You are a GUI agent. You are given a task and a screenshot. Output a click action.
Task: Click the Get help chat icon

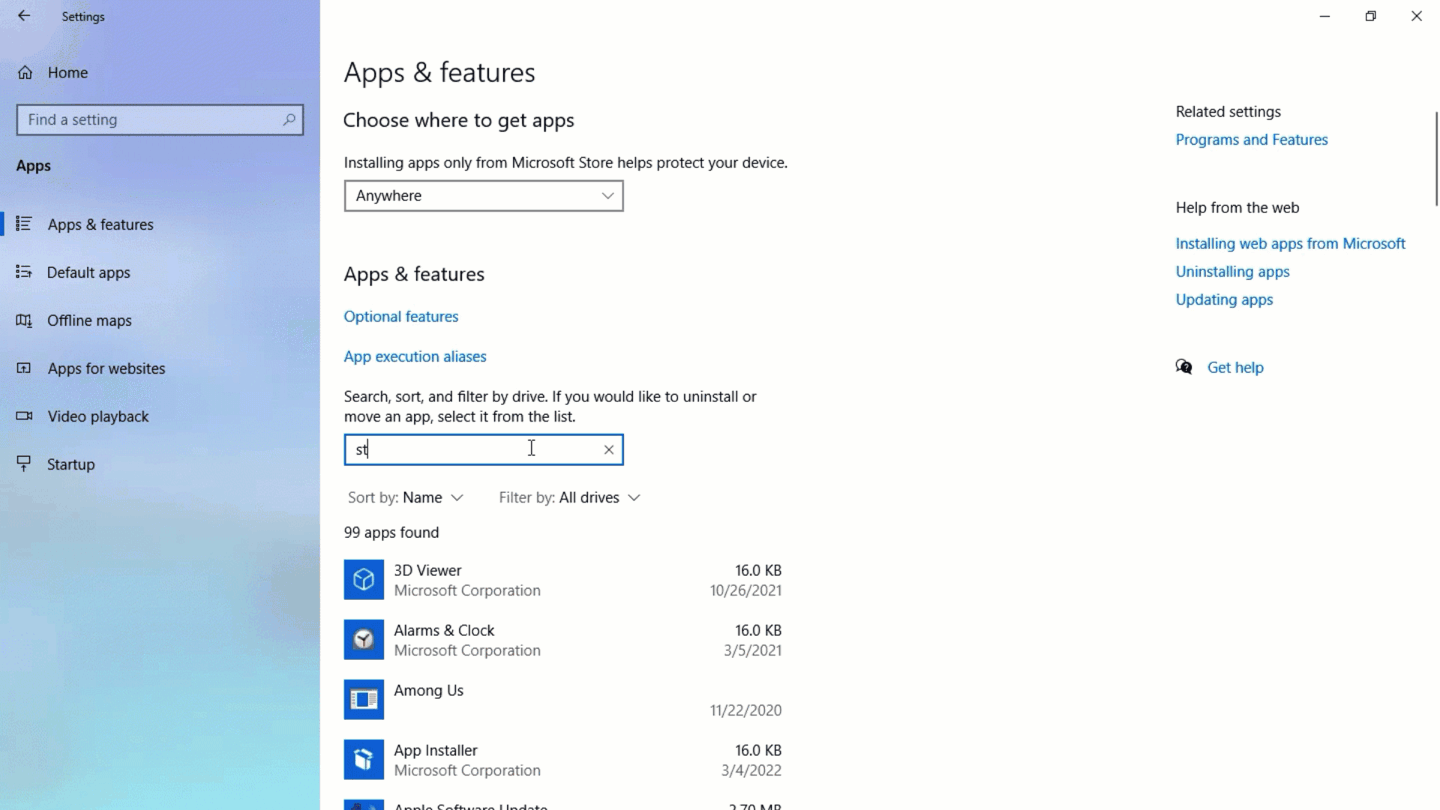[x=1184, y=367]
